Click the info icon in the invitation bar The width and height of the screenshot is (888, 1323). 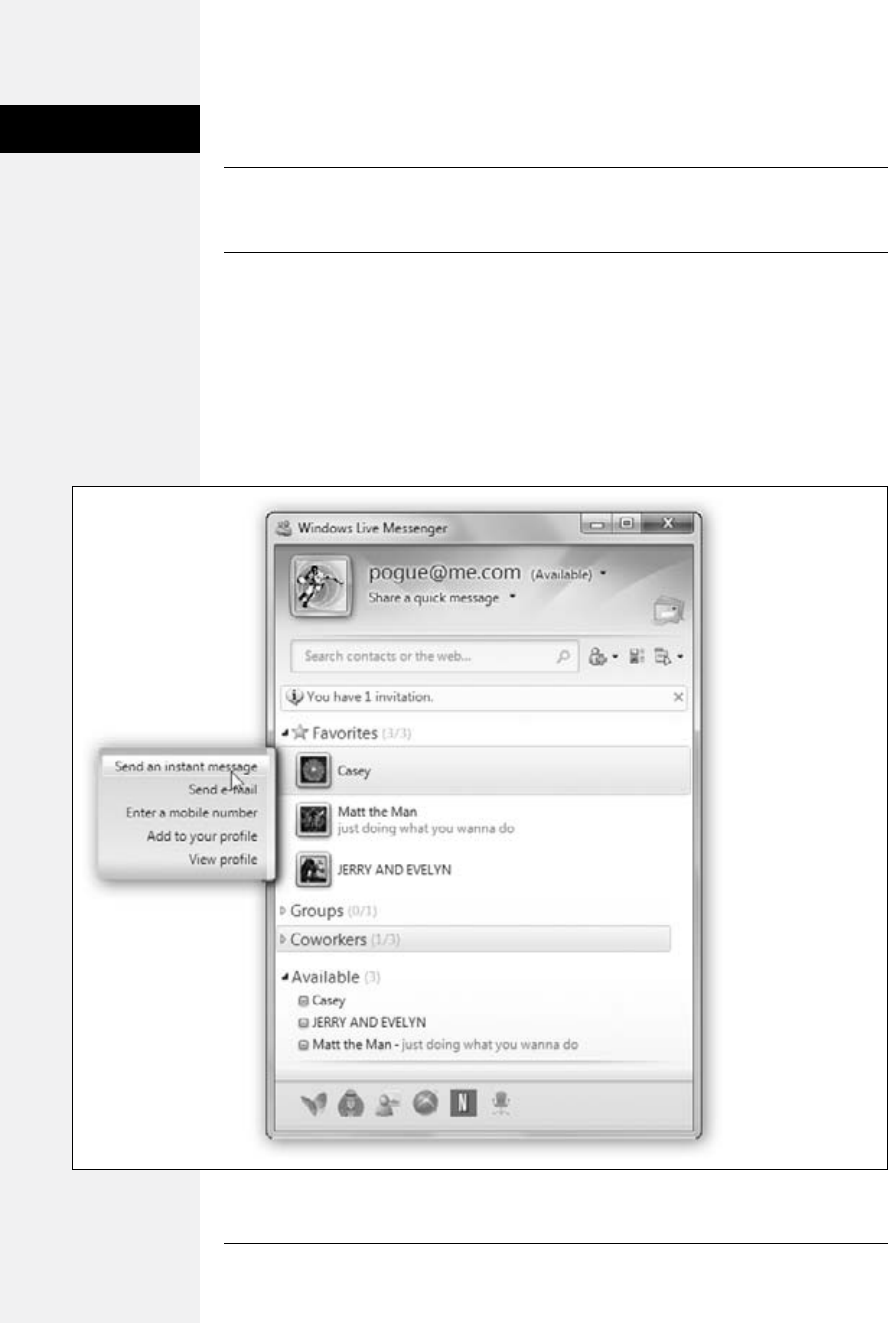(x=295, y=697)
